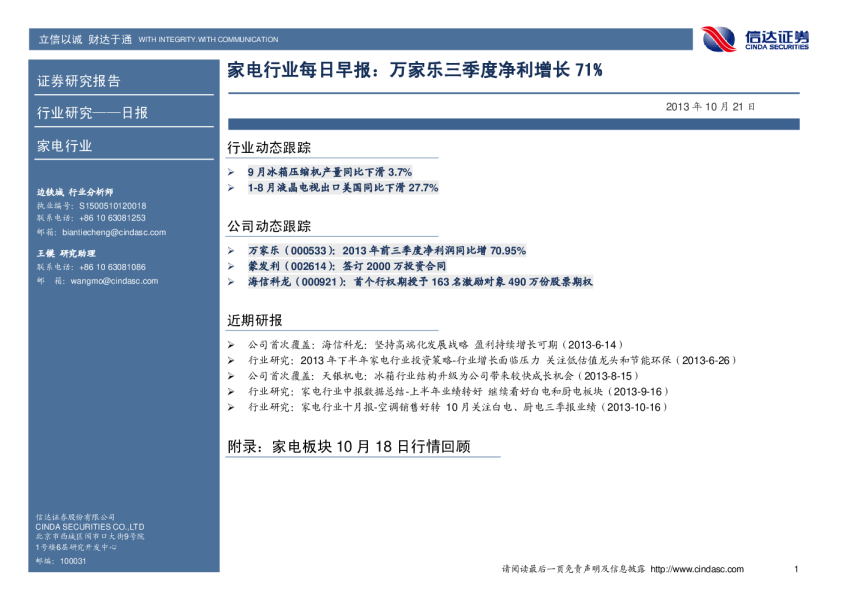Click the arrow bullet before the 2013-10-16 report
The image size is (842, 595).
pos(232,407)
